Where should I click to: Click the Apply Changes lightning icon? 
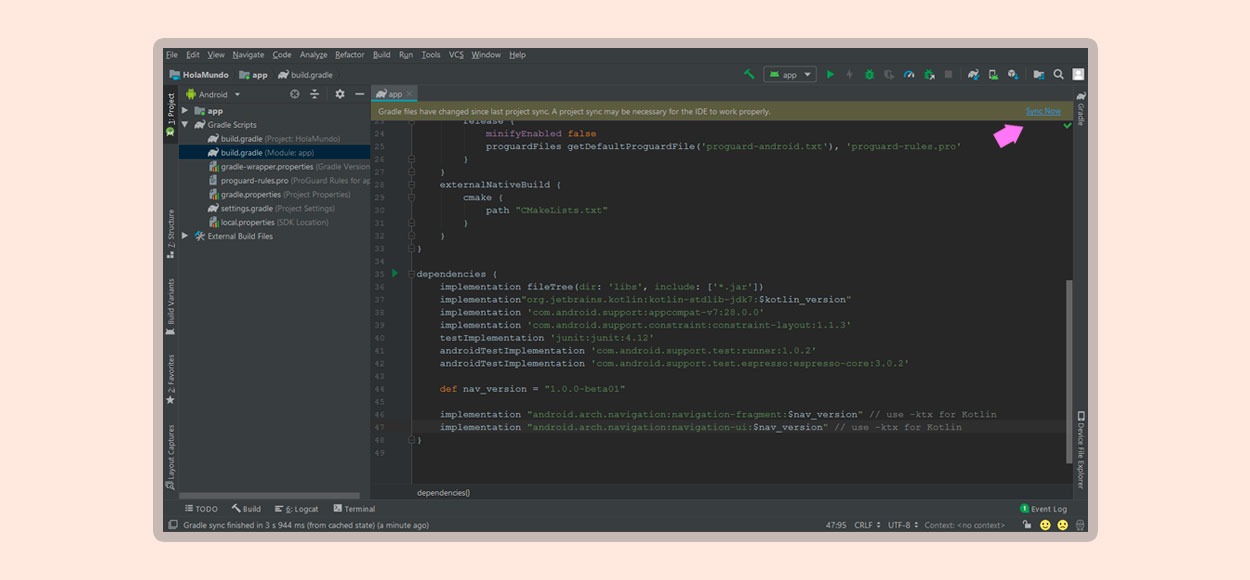pos(850,74)
